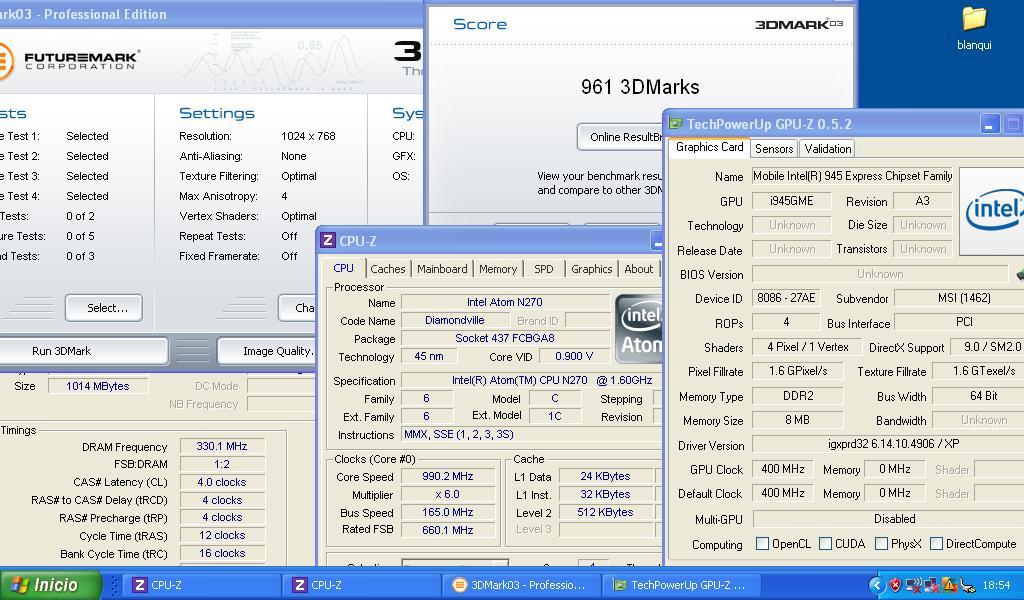The height and width of the screenshot is (600, 1024).
Task: Click the 961 3DMarks score text
Action: click(x=640, y=87)
